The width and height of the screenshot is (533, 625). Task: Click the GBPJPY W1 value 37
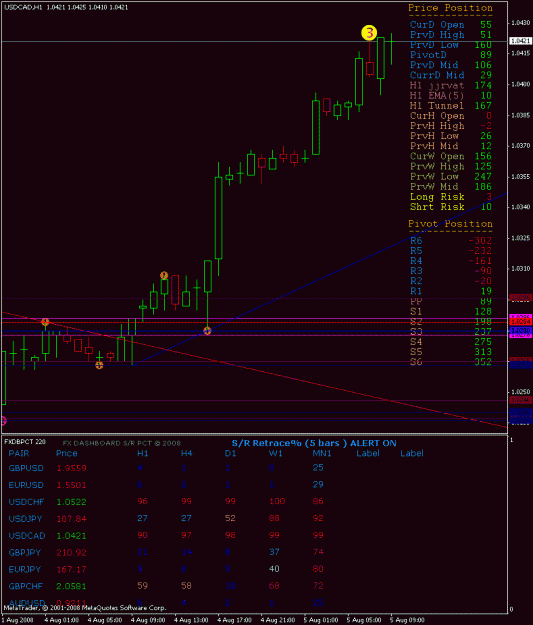(x=274, y=552)
